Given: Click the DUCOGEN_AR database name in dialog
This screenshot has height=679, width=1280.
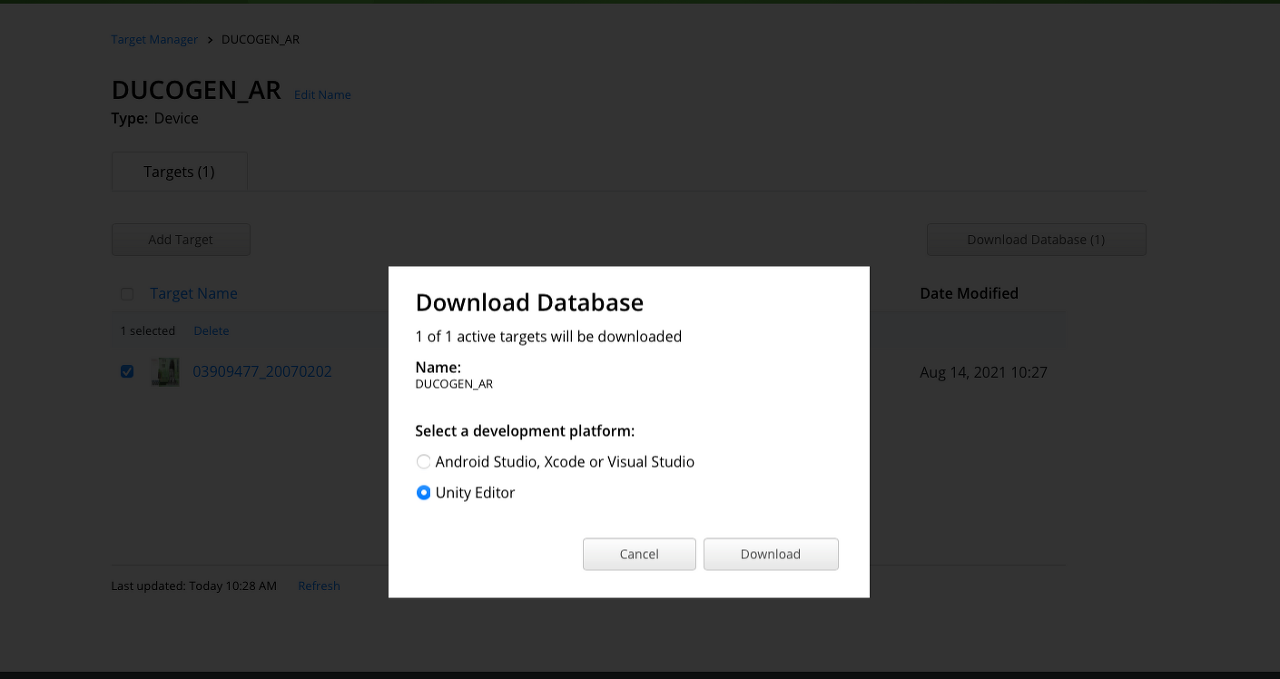Looking at the screenshot, I should coord(454,384).
